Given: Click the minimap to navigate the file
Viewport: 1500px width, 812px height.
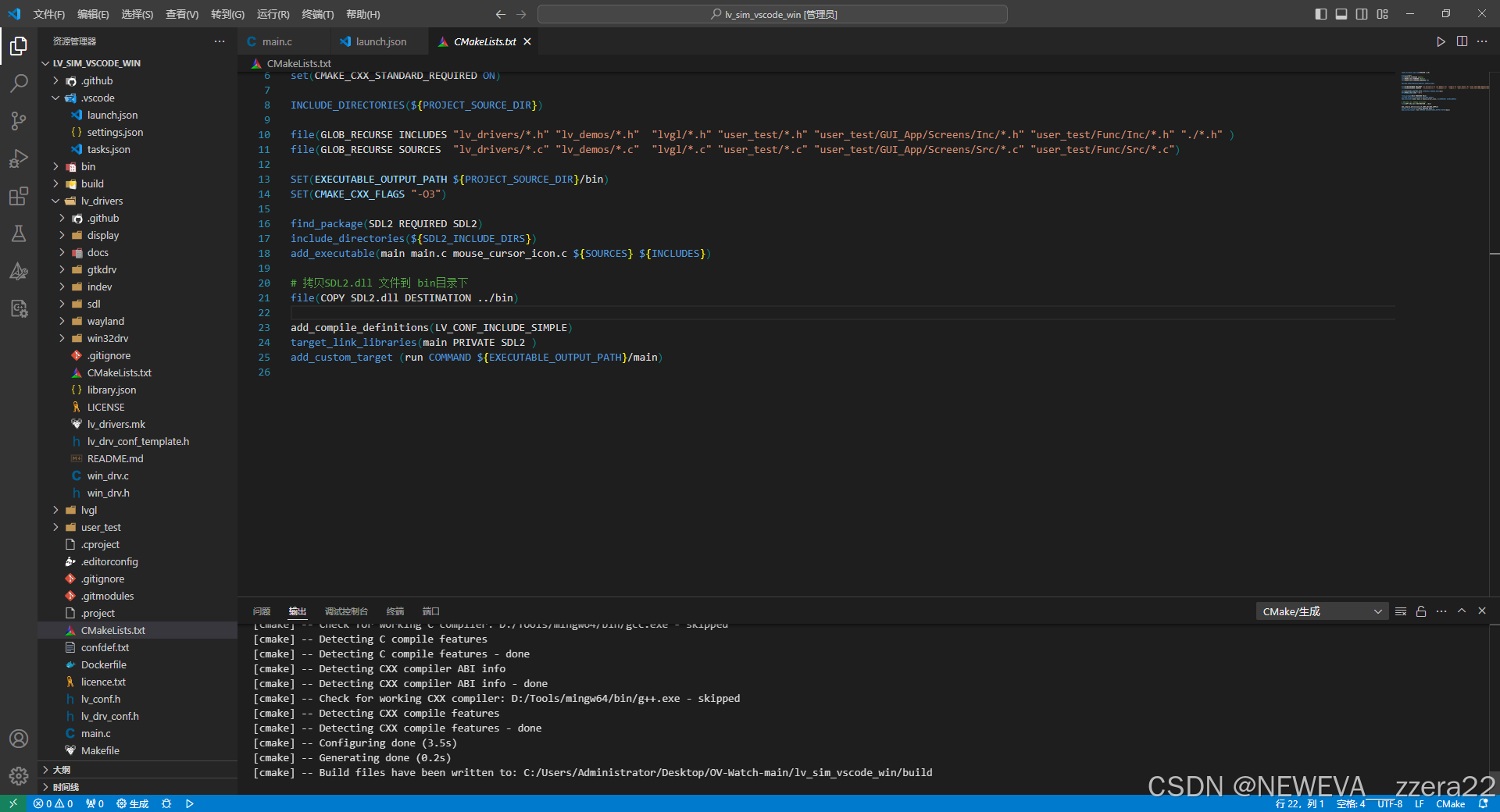Looking at the screenshot, I should tap(1440, 90).
